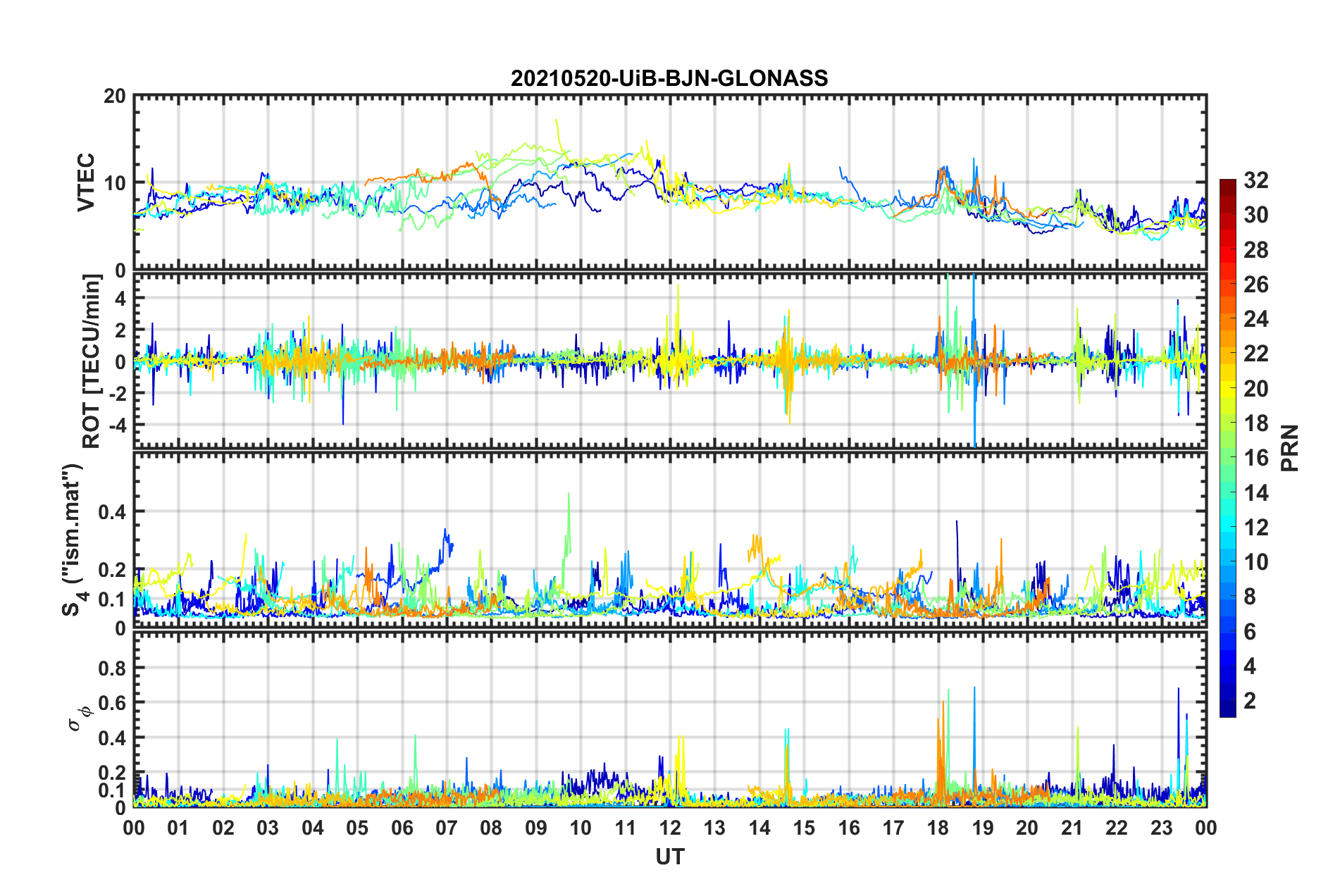Click the VTEC y-axis label

coord(86,182)
